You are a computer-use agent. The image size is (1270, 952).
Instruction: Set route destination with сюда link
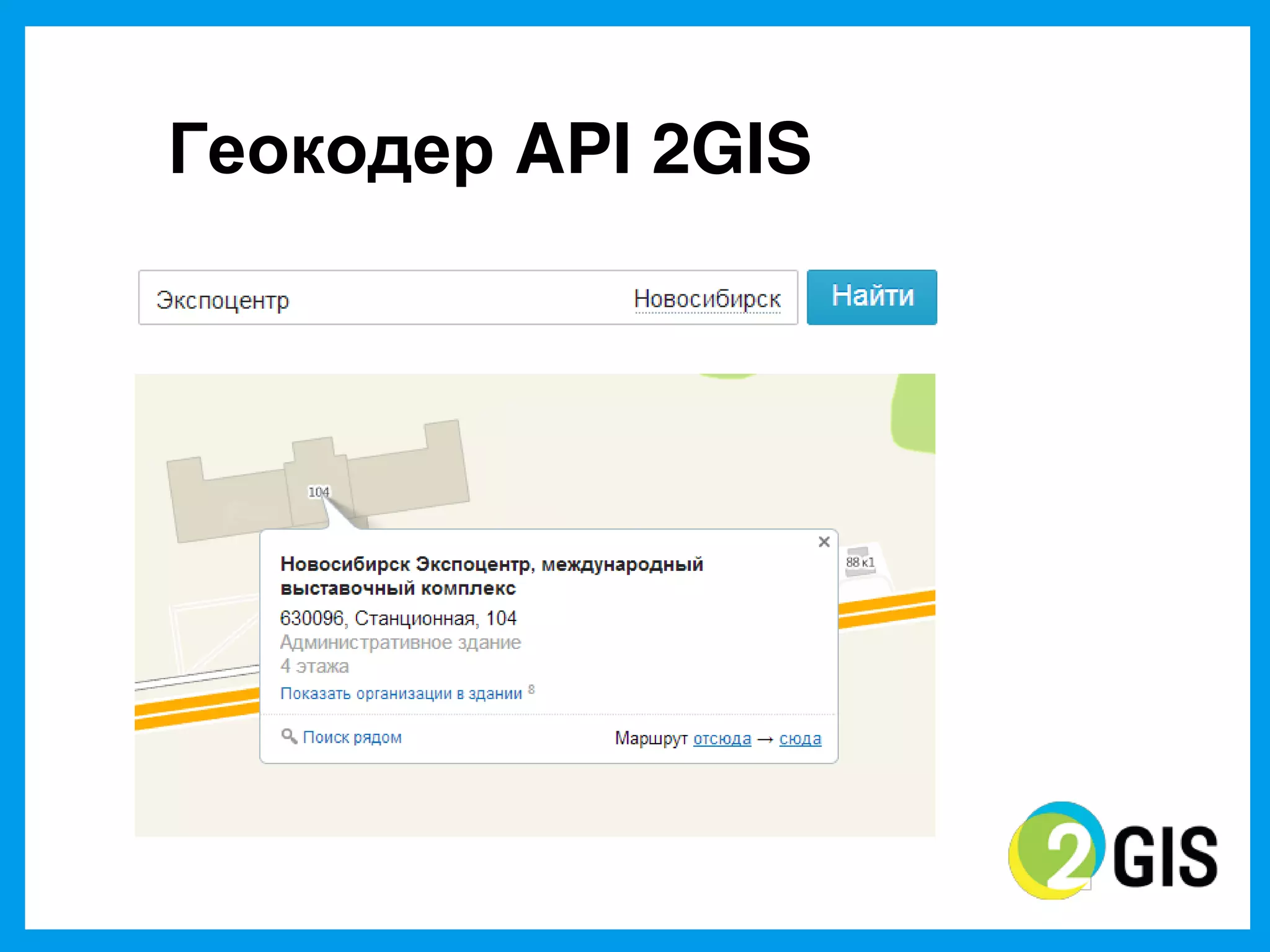pos(800,738)
